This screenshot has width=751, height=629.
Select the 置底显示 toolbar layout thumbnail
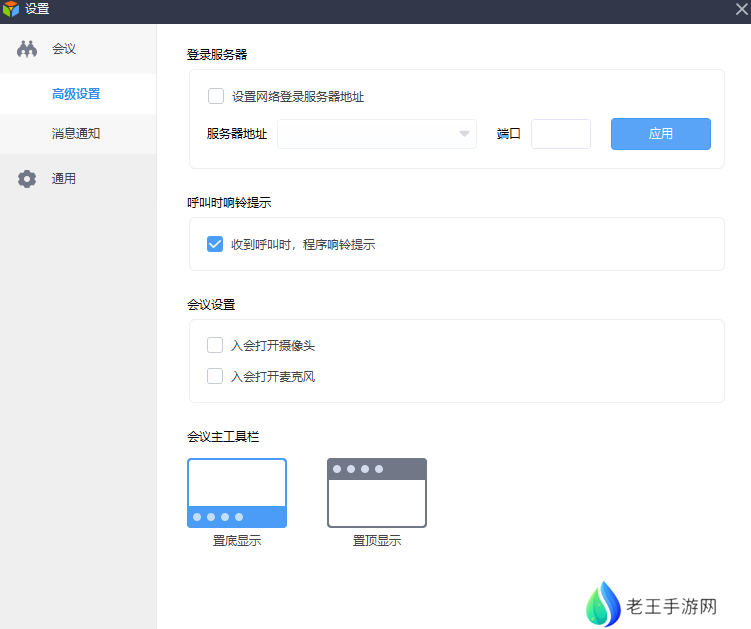237,493
